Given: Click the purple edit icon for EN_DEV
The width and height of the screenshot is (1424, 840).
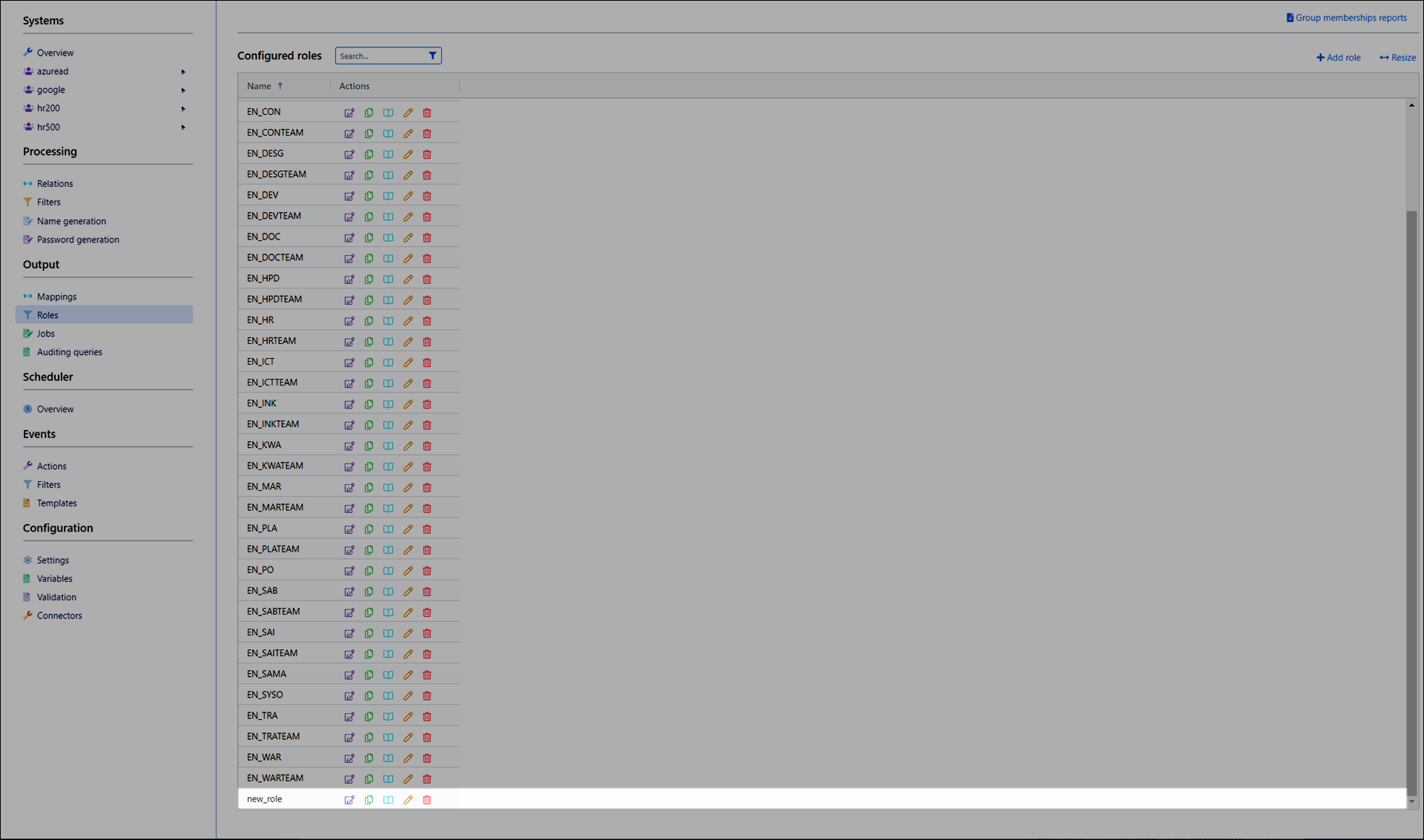Looking at the screenshot, I should (x=349, y=196).
